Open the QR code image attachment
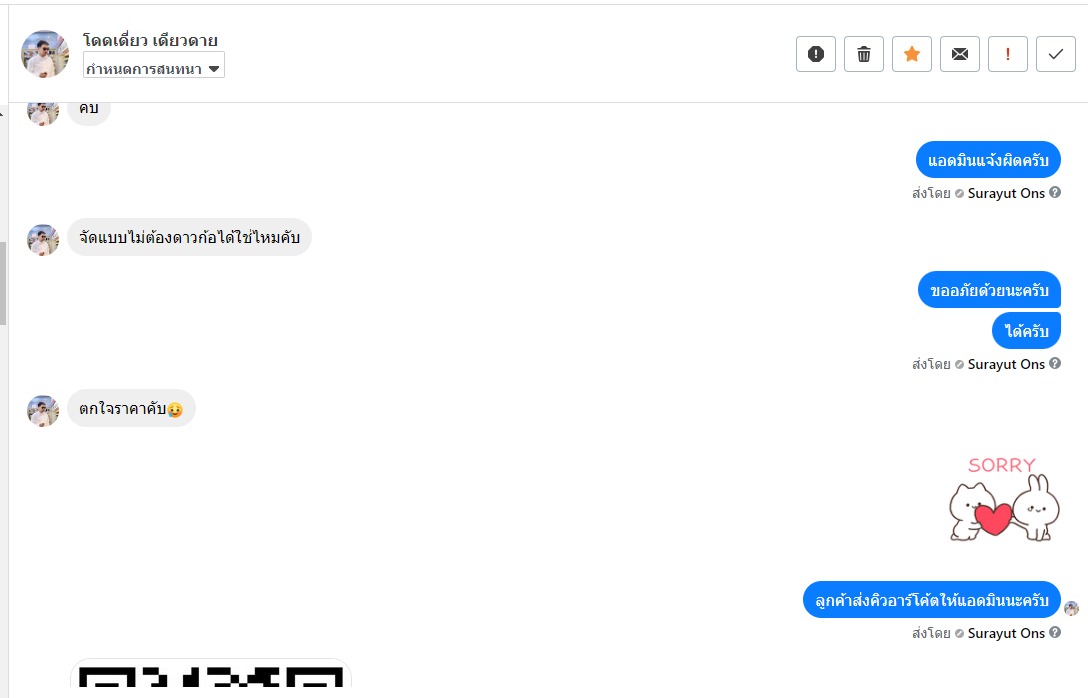Viewport: 1088px width, 698px height. [211, 674]
